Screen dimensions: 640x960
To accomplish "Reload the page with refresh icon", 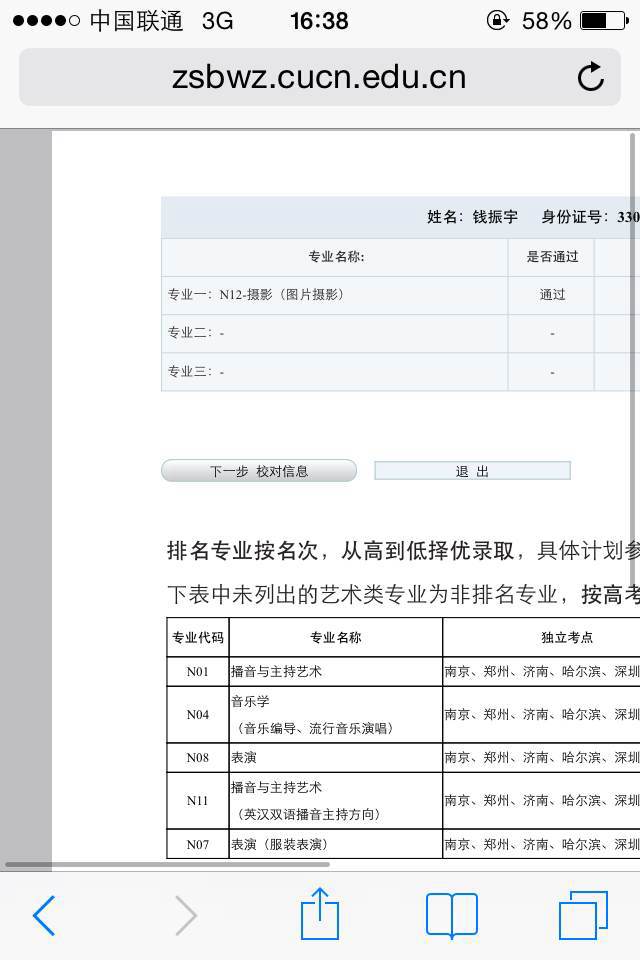I will [x=591, y=77].
